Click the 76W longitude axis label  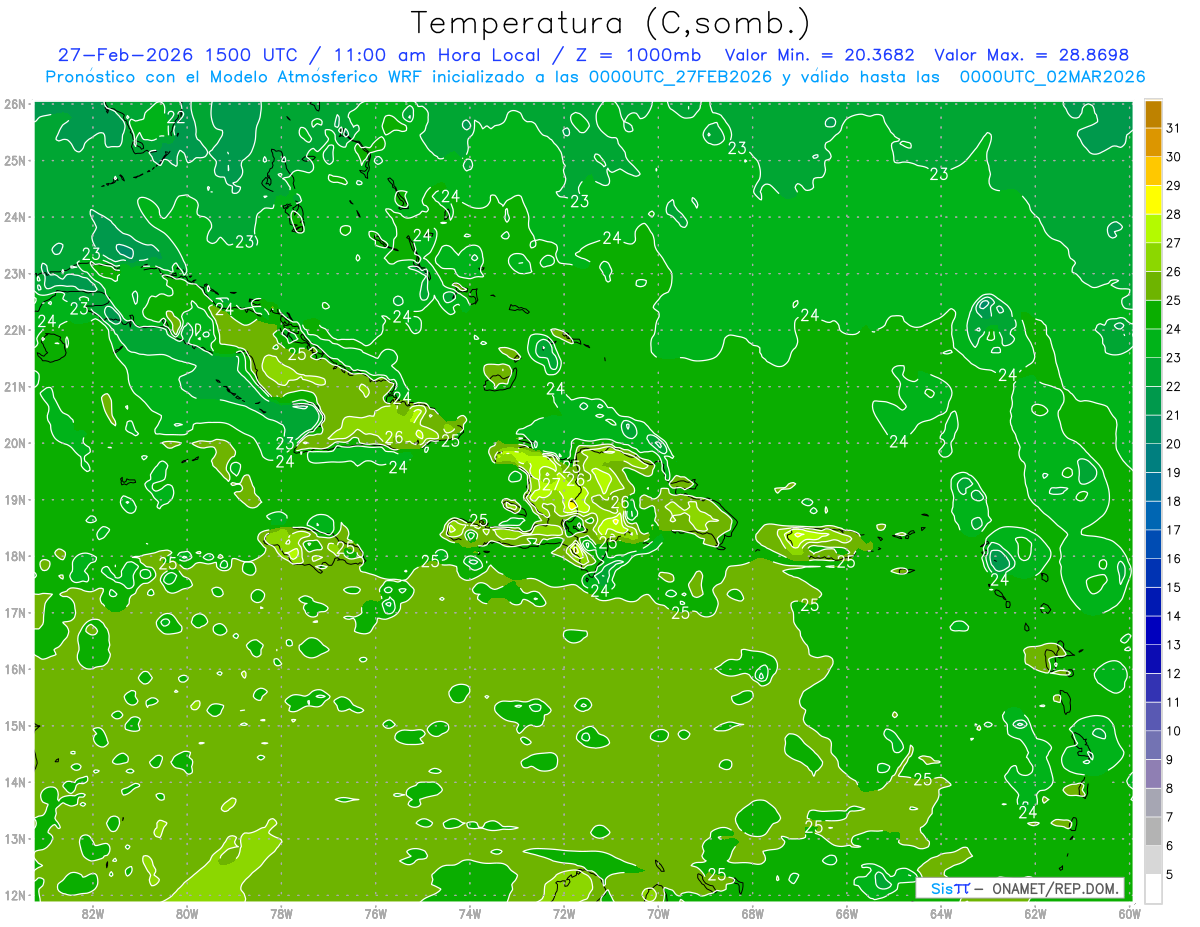click(376, 913)
